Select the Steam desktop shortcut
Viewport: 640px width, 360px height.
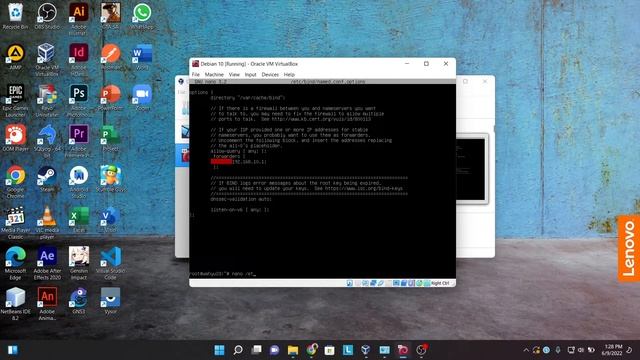47,179
